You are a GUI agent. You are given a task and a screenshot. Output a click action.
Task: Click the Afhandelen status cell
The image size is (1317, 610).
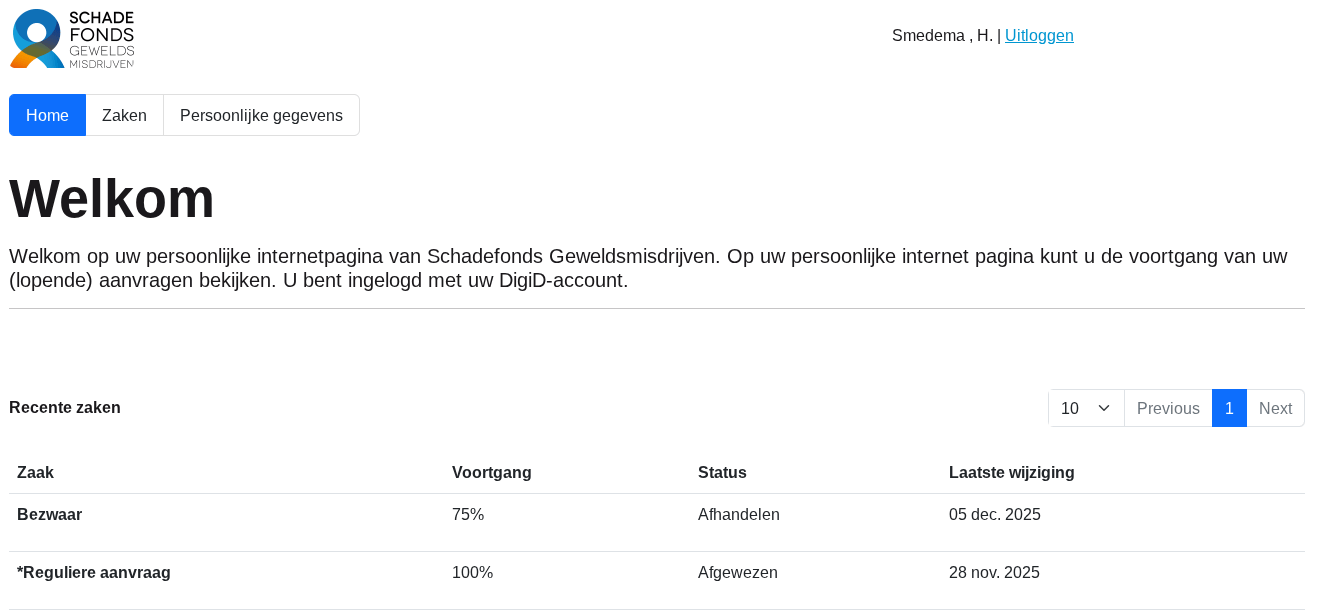tap(738, 515)
